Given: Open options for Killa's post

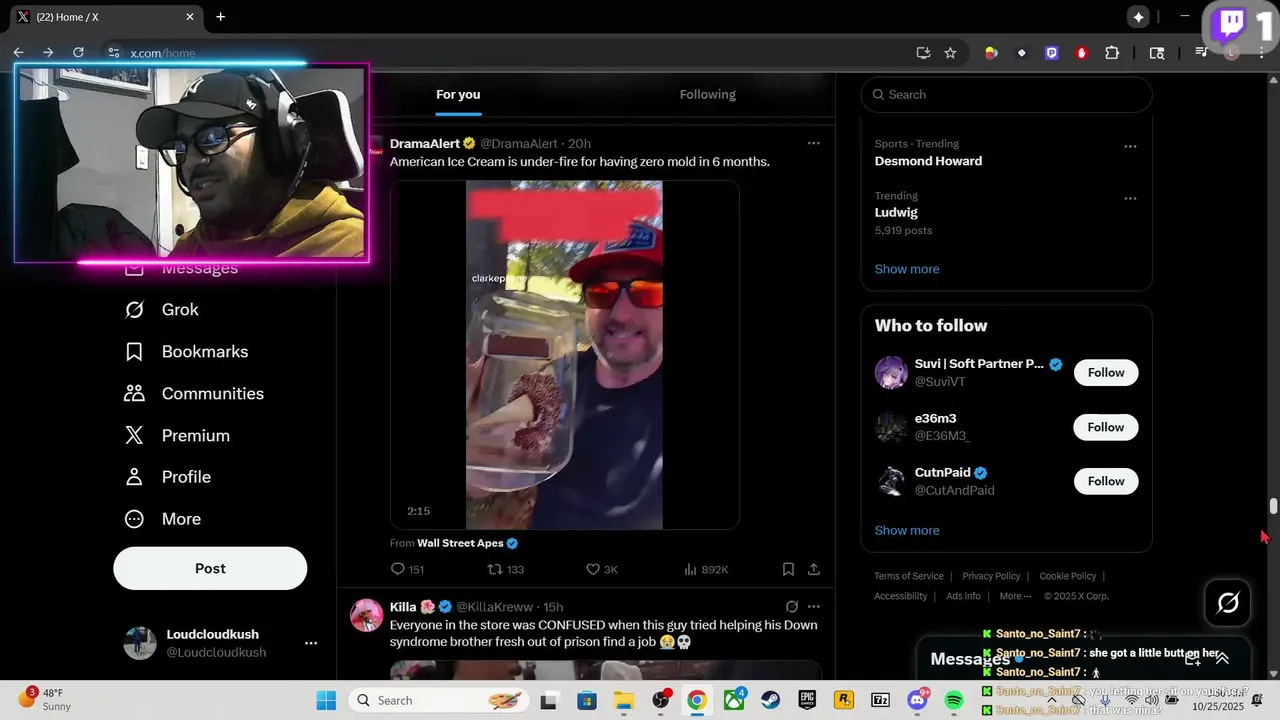Looking at the screenshot, I should (x=814, y=606).
